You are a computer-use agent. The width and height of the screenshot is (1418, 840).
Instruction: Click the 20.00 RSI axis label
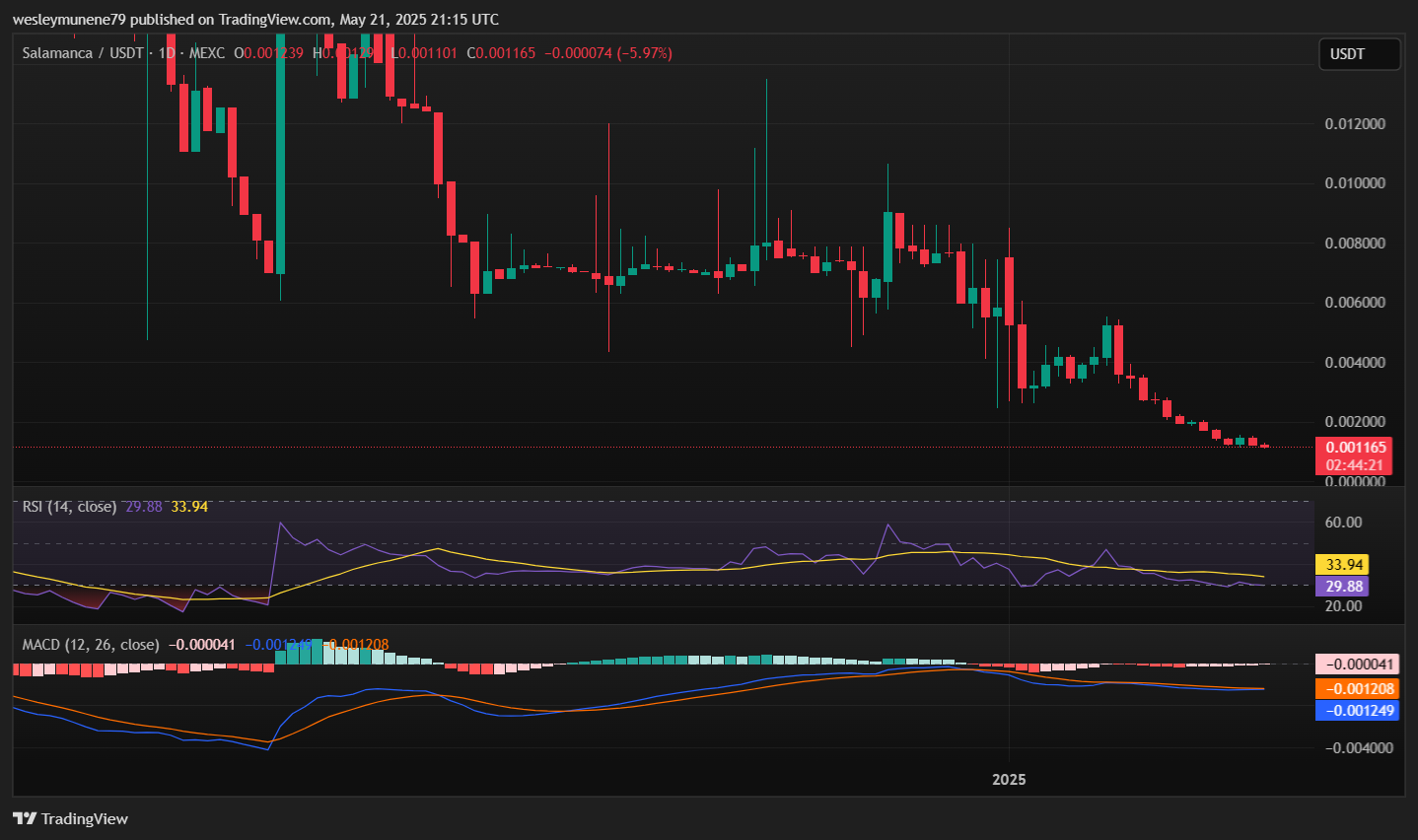coord(1344,606)
